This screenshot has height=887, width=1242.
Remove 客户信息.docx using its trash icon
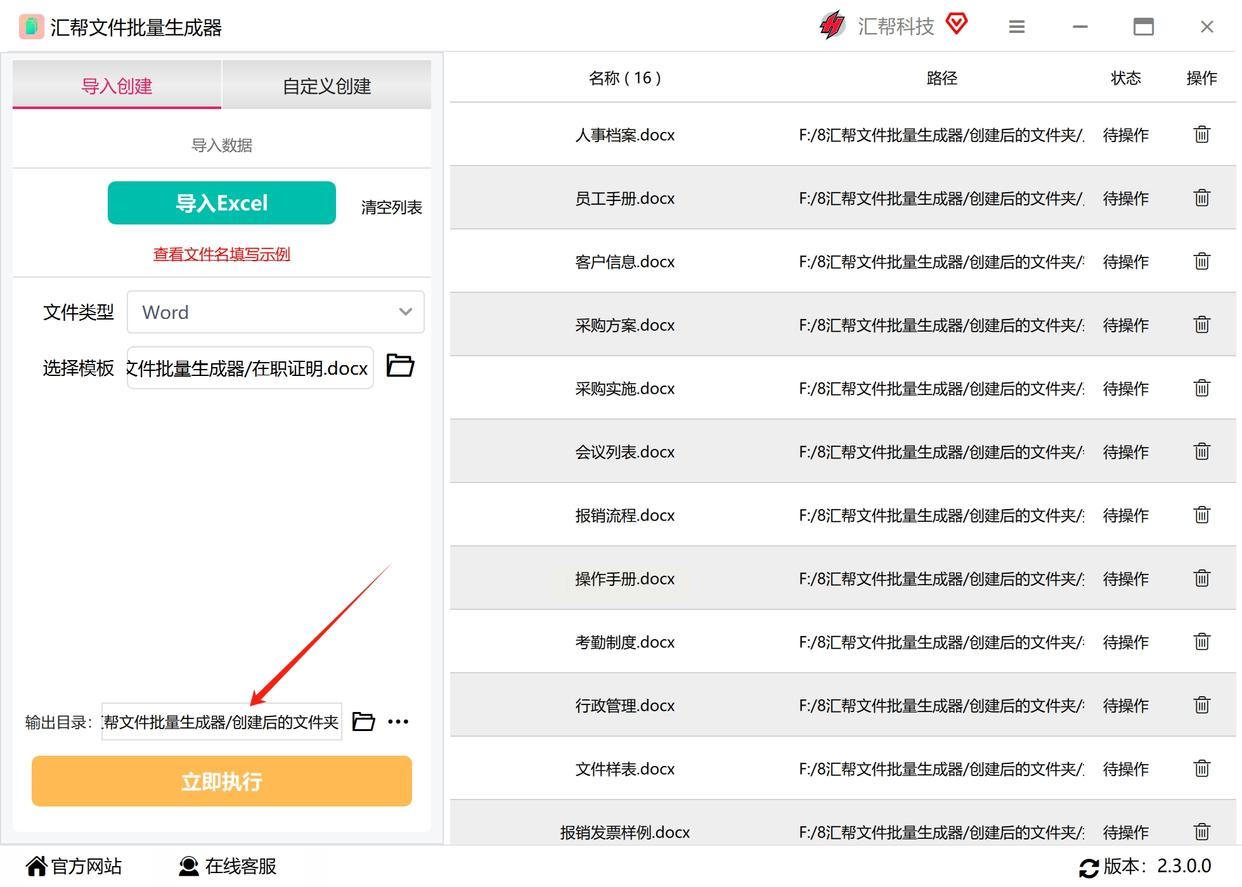click(x=1202, y=261)
